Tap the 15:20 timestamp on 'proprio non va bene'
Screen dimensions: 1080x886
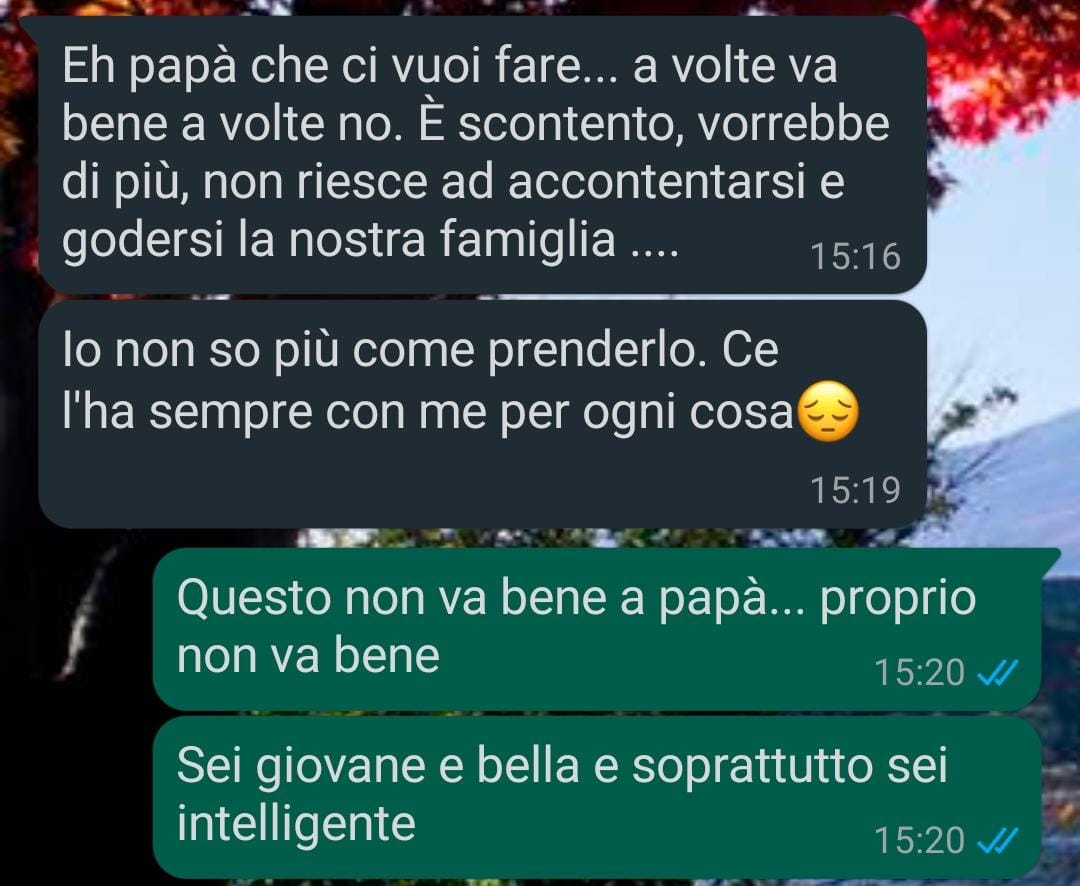point(919,672)
